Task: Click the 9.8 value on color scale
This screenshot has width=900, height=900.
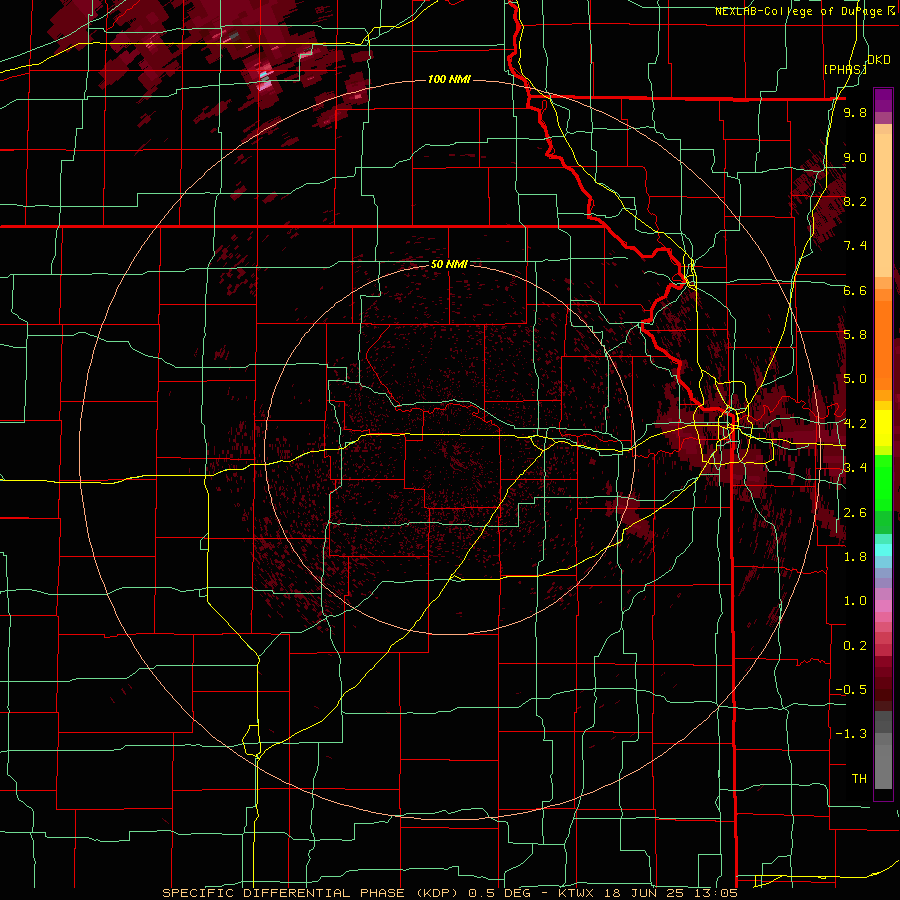Action: click(855, 113)
